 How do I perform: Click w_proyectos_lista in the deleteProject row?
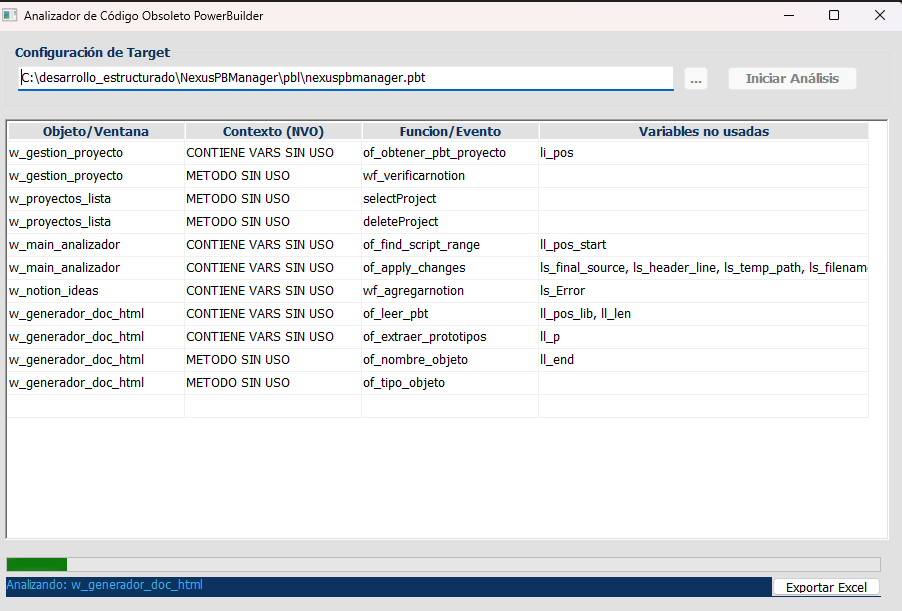click(x=96, y=222)
